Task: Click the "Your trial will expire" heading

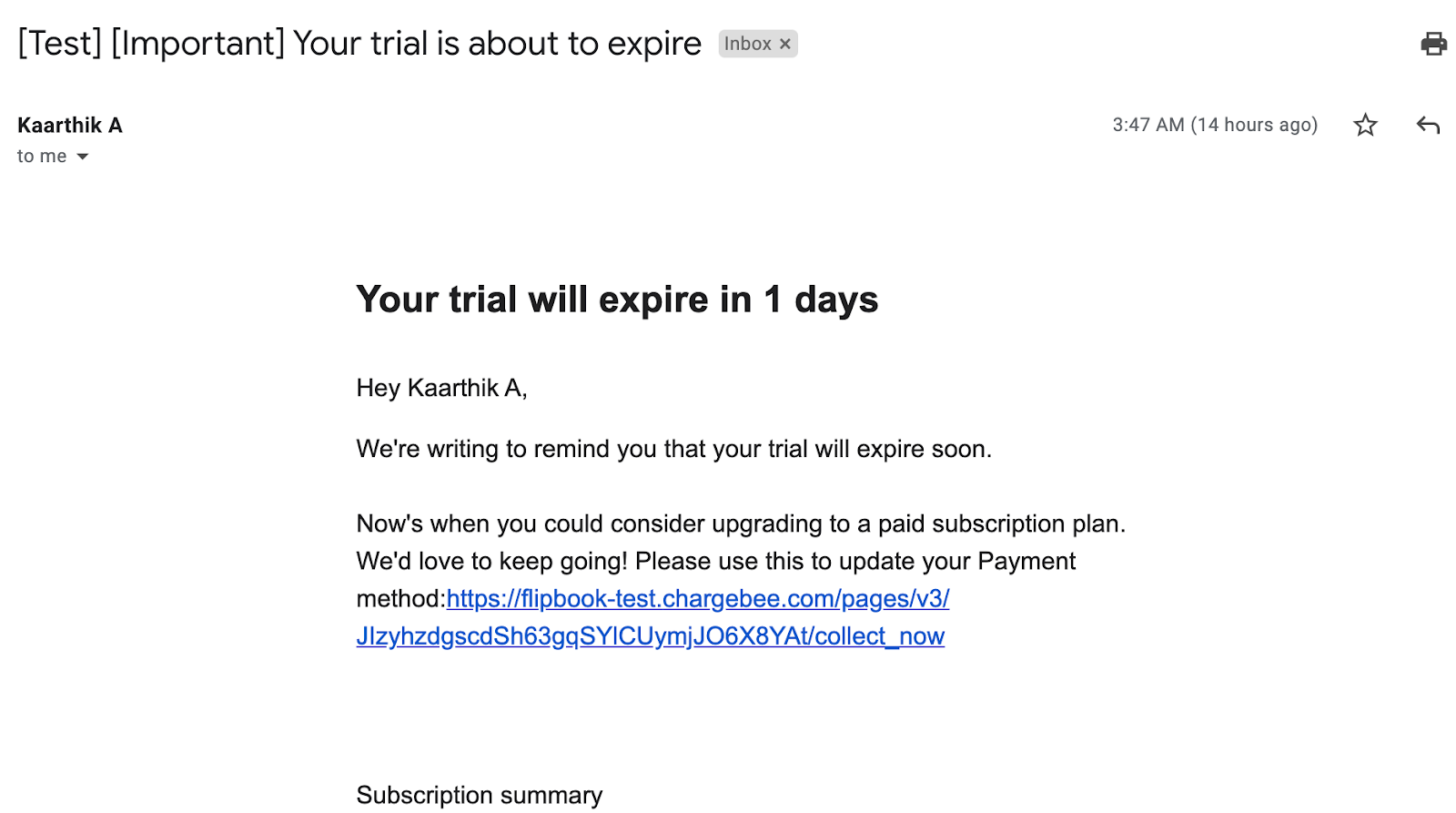Action: pyautogui.click(x=617, y=300)
